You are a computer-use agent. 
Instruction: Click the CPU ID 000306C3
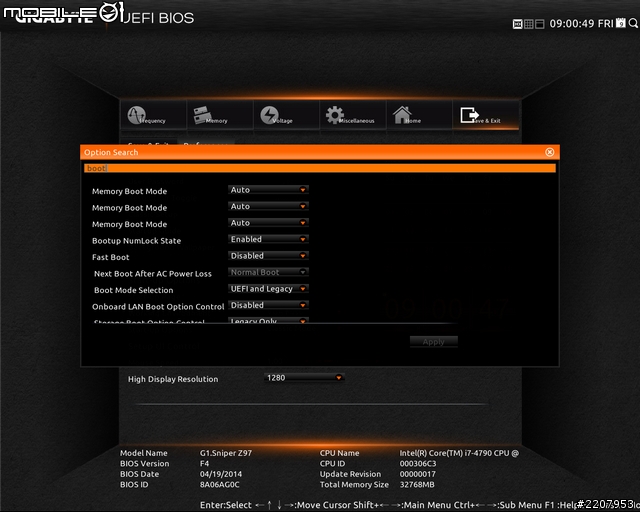click(418, 464)
